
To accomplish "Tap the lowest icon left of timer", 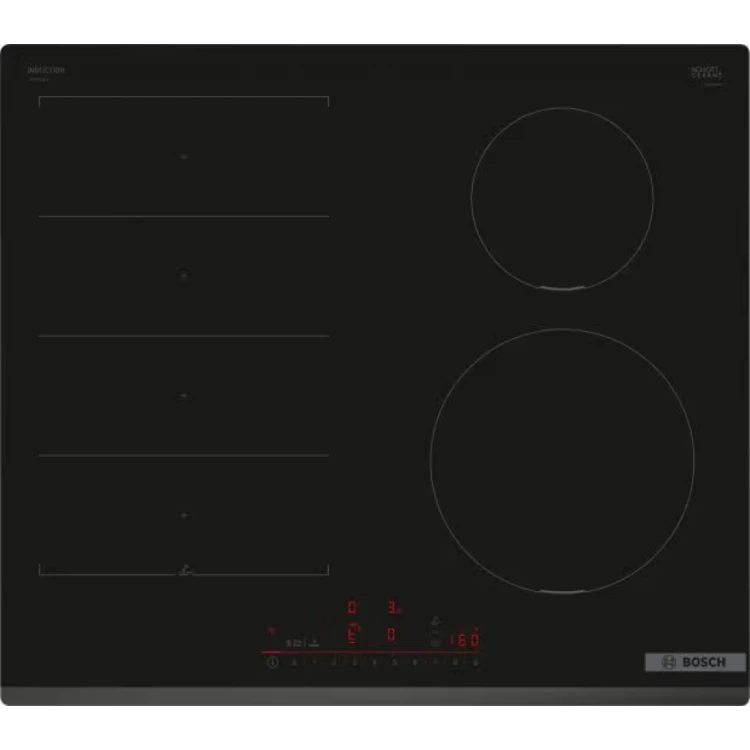I will click(435, 643).
